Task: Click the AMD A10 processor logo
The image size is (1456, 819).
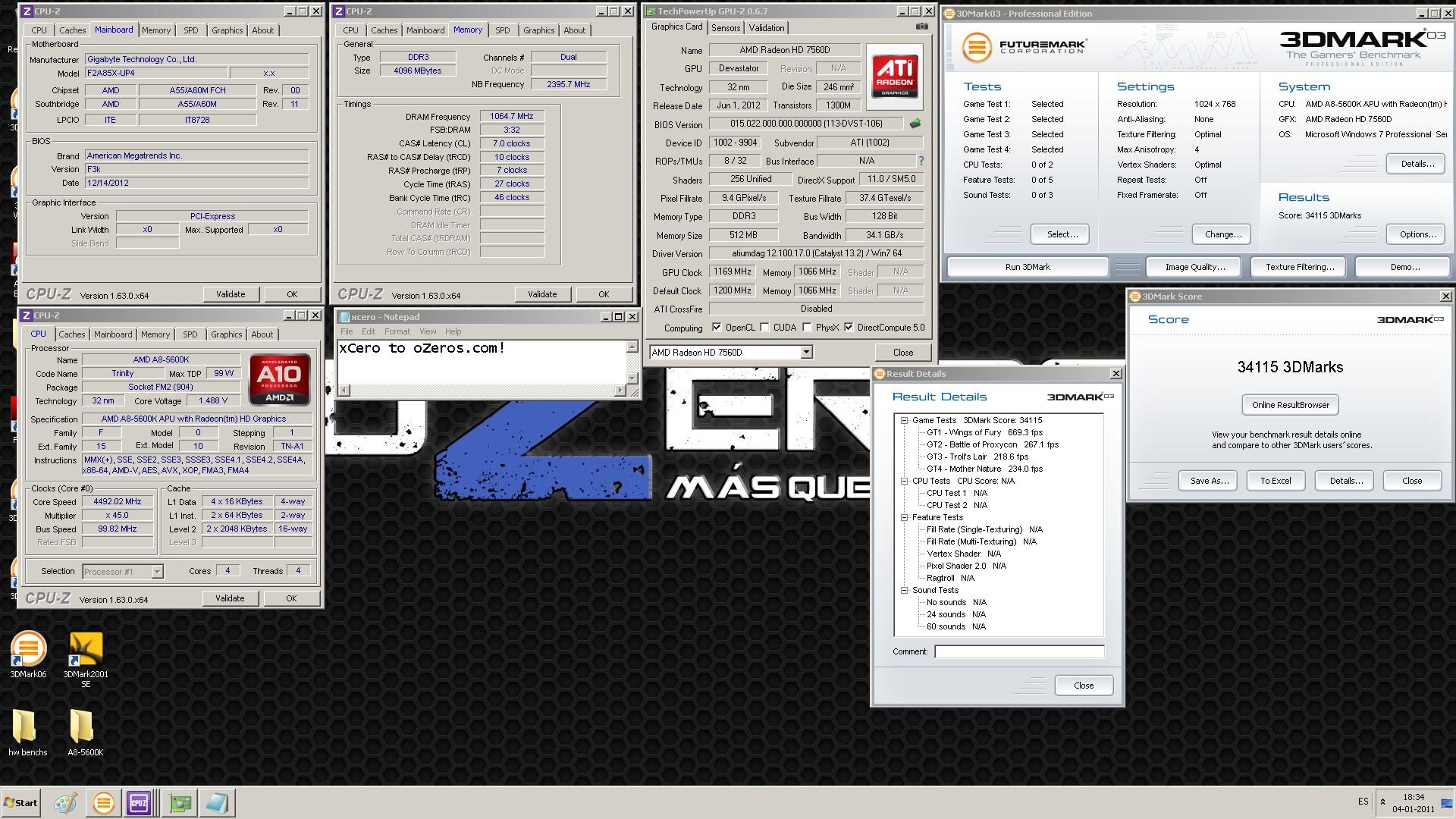Action: (280, 378)
